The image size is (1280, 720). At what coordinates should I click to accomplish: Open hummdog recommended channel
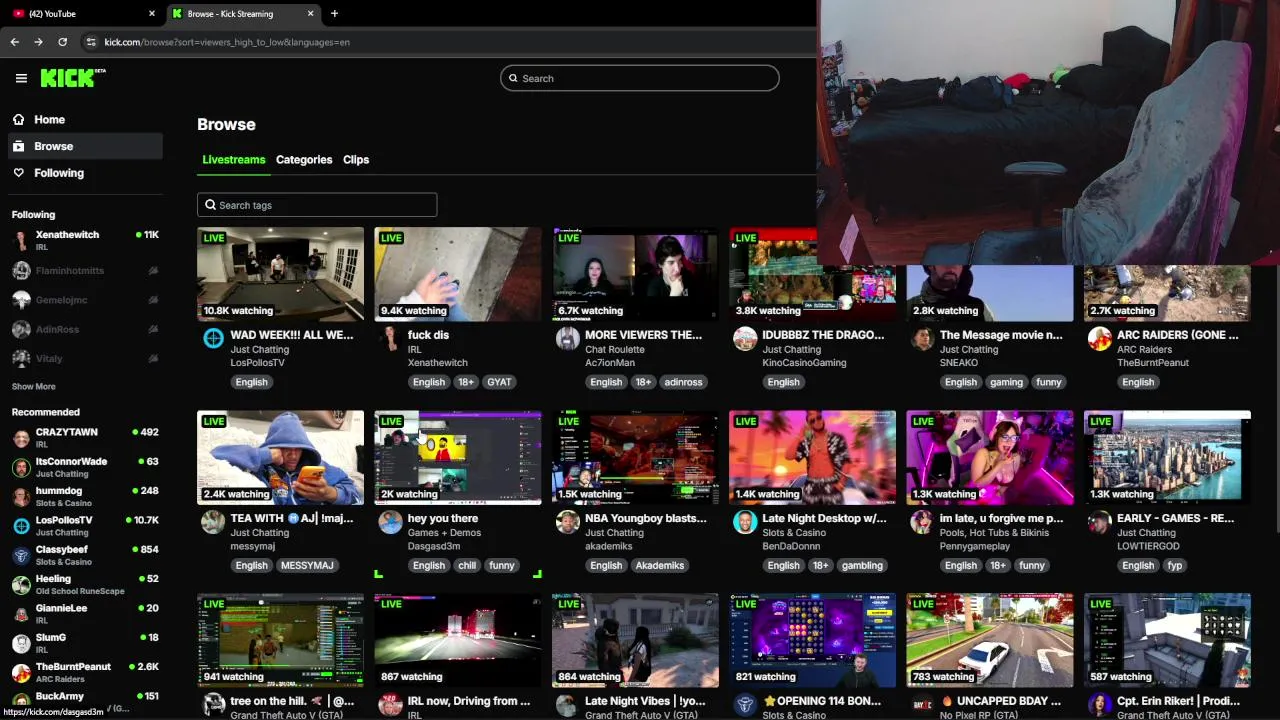(x=85, y=497)
